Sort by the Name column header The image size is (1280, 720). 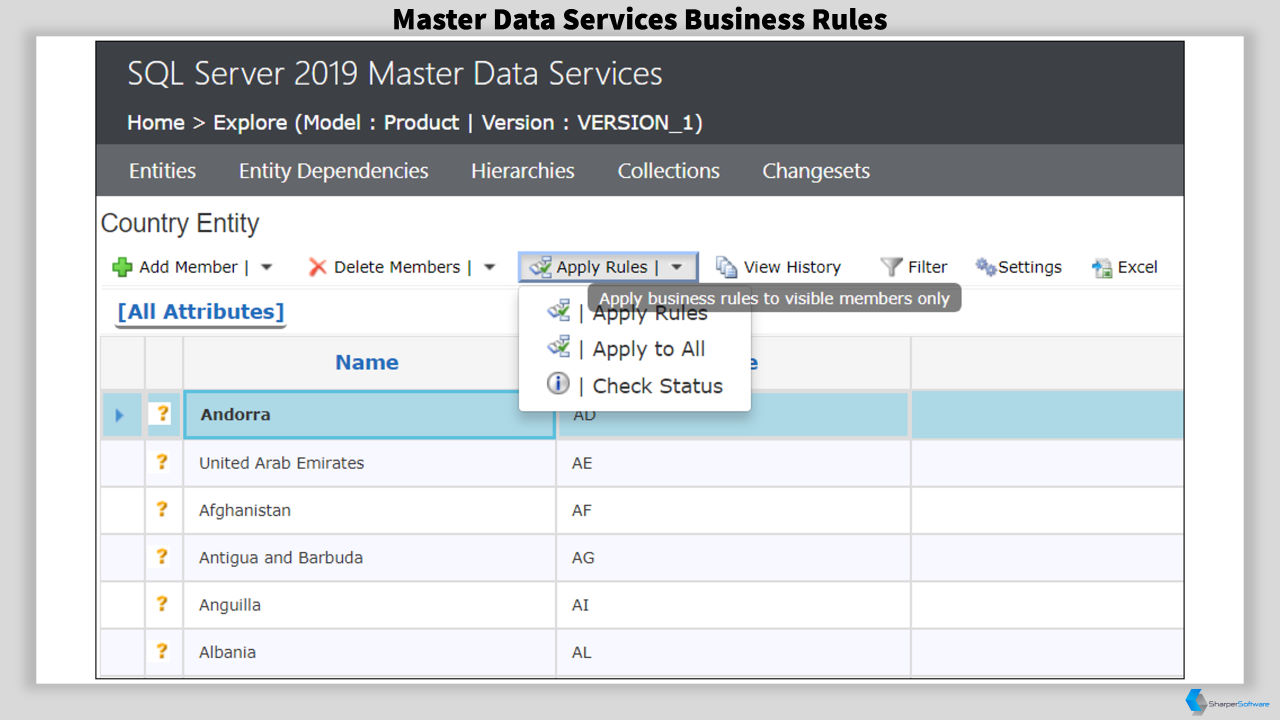coord(367,363)
